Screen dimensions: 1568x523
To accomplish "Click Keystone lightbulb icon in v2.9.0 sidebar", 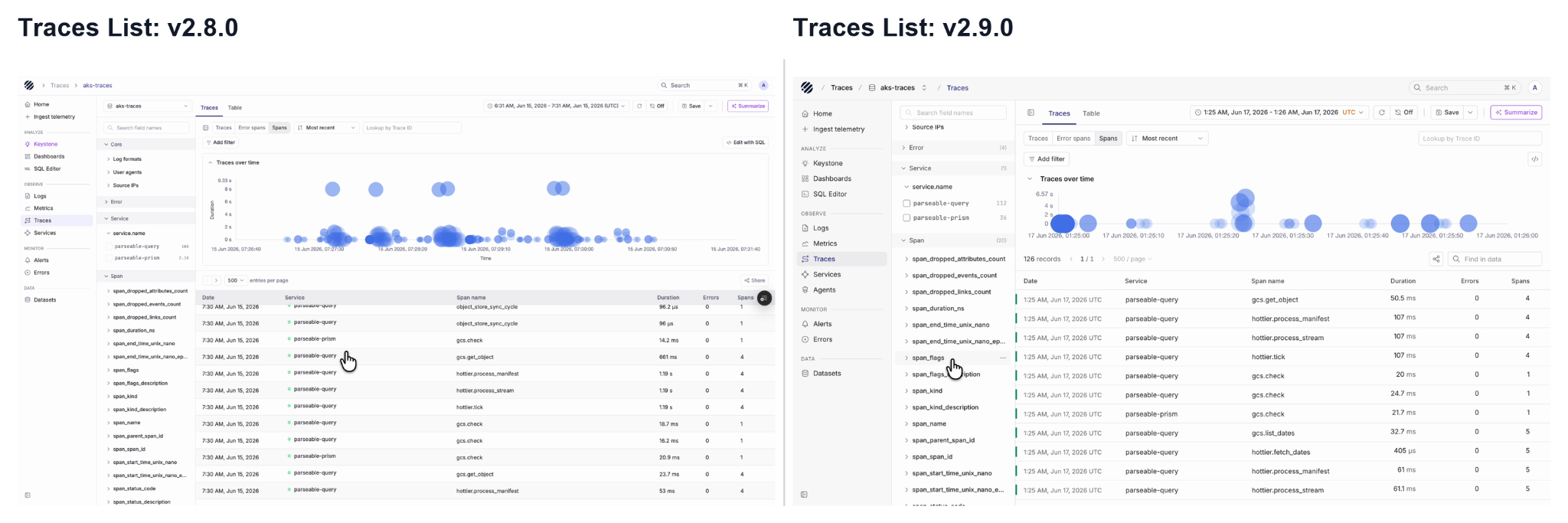I will click(x=805, y=163).
